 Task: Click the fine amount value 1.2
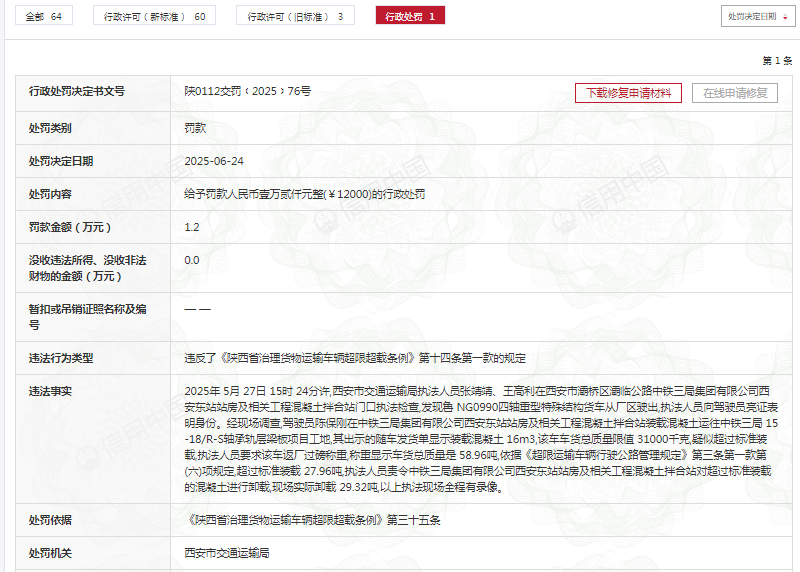192,227
